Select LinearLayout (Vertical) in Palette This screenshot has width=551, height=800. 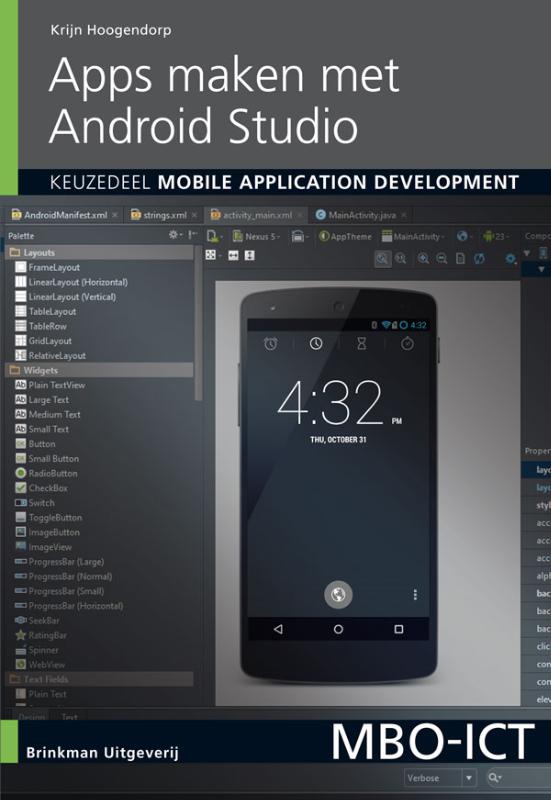(66, 296)
